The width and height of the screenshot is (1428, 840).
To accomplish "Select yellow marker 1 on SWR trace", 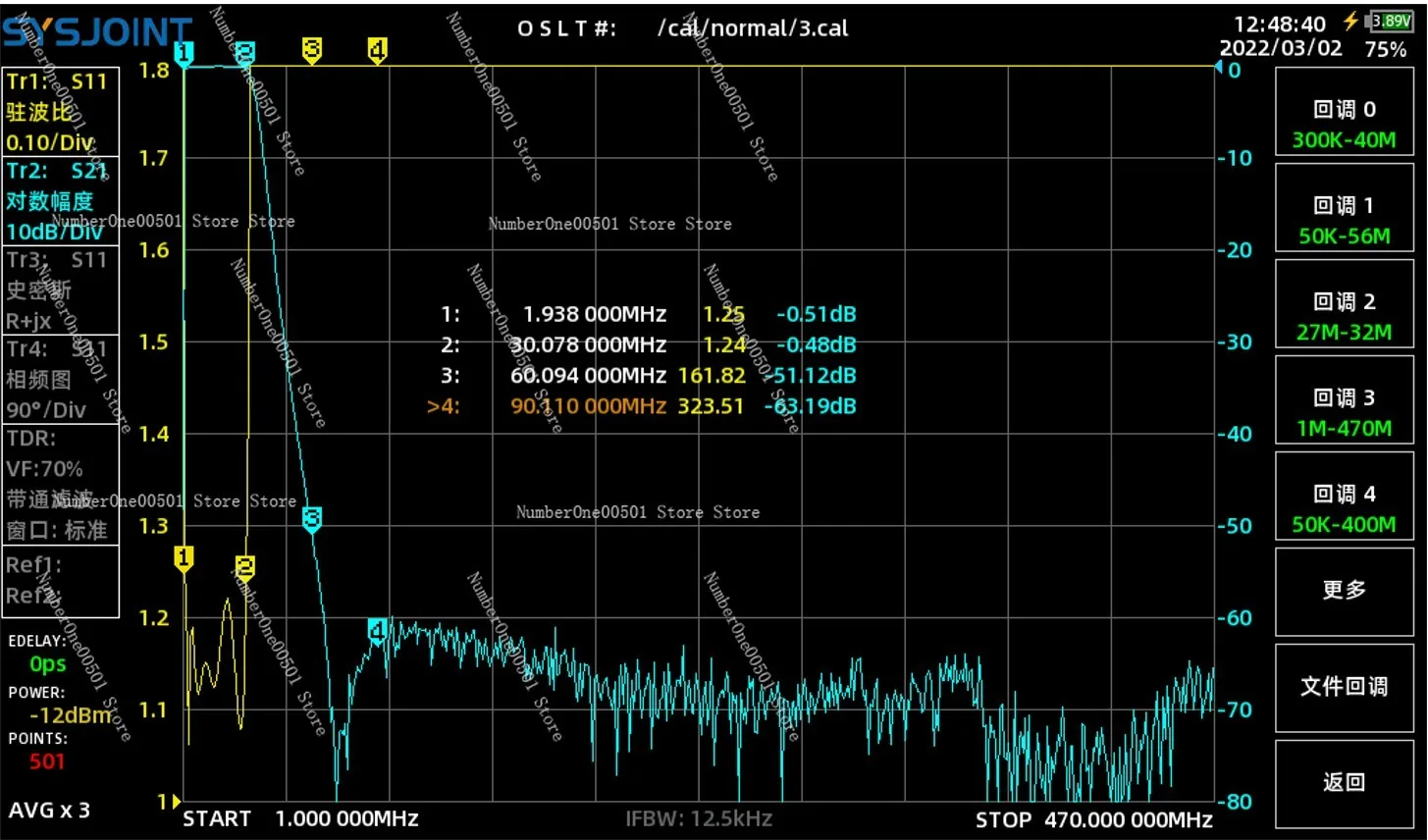I will [184, 559].
